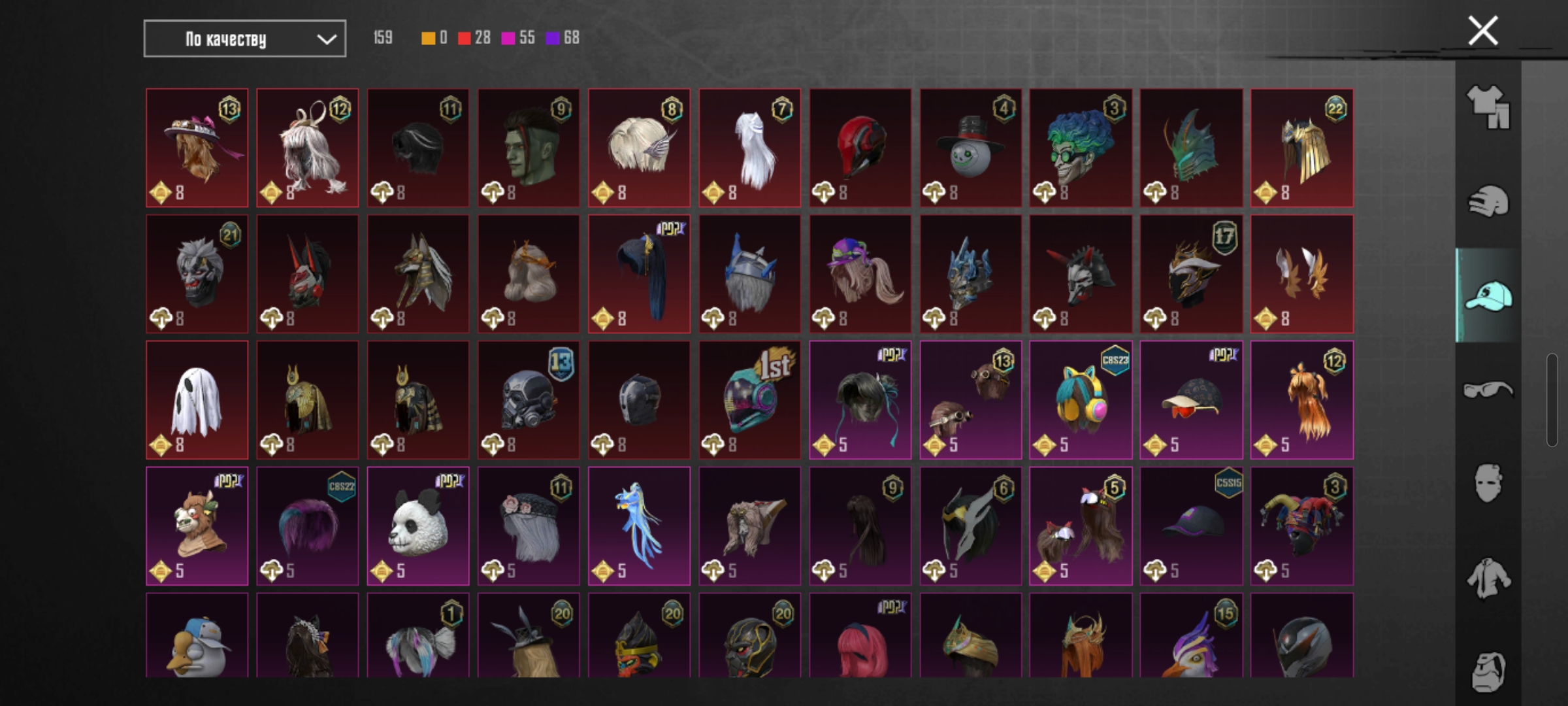
Task: Filter by pink quality showing 55
Action: click(x=518, y=38)
